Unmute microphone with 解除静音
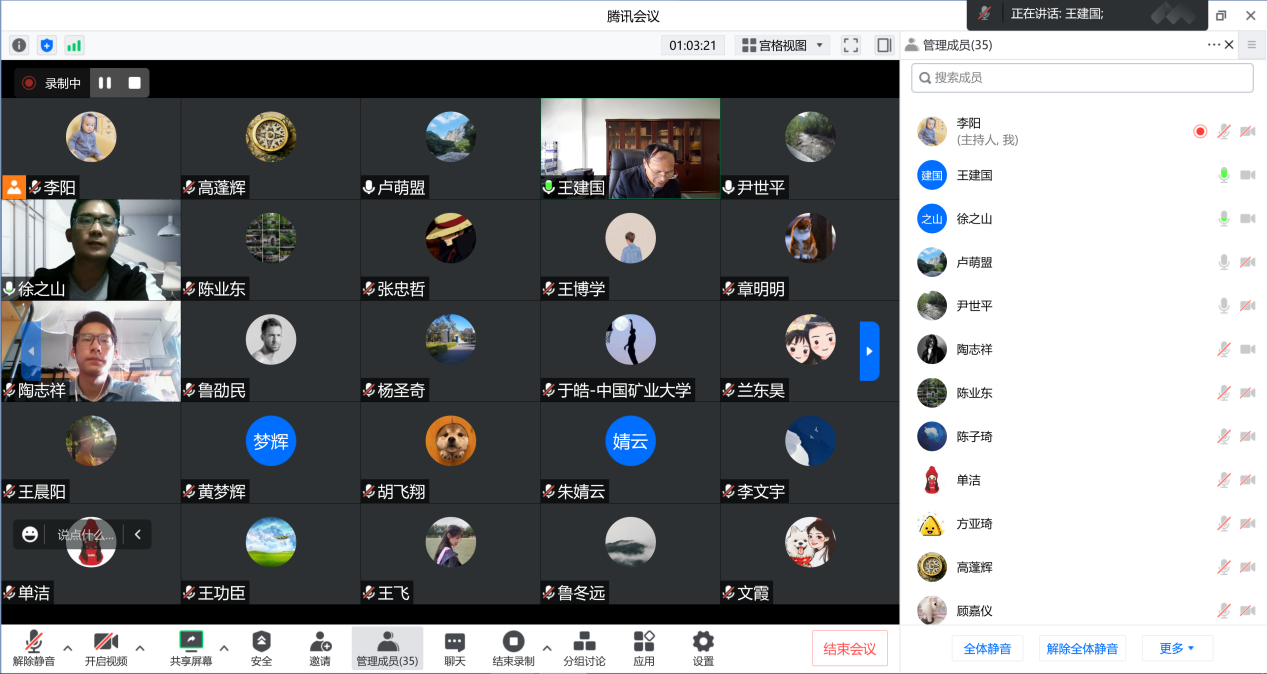This screenshot has width=1267, height=674. 34,648
